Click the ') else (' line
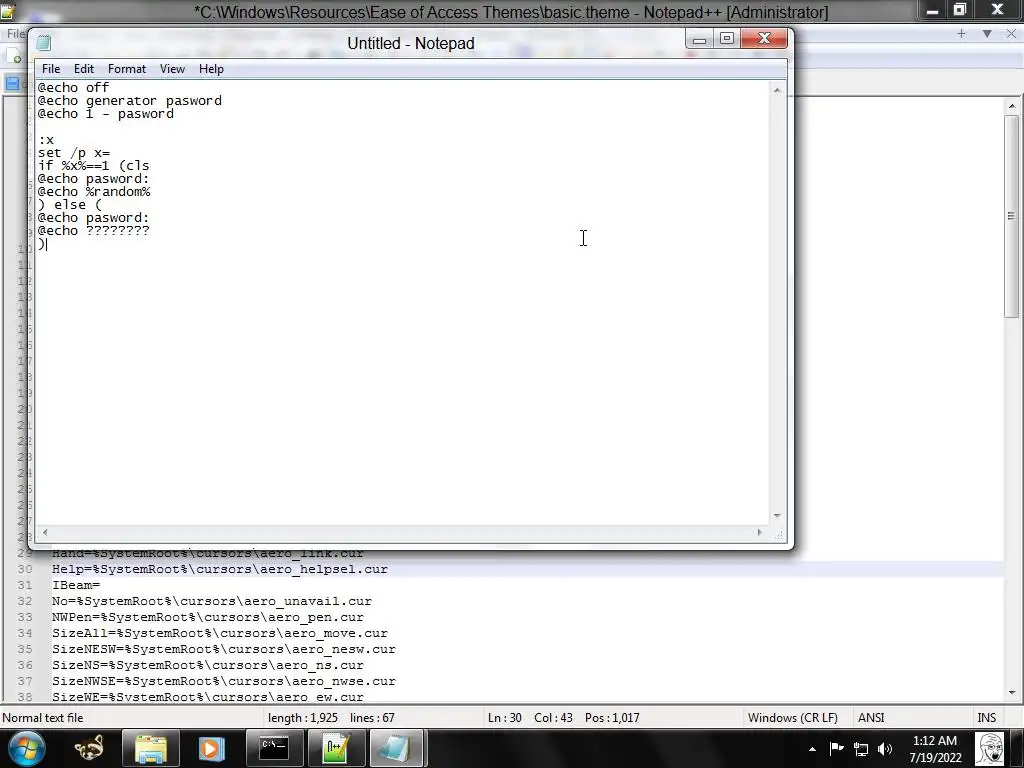 click(x=70, y=205)
